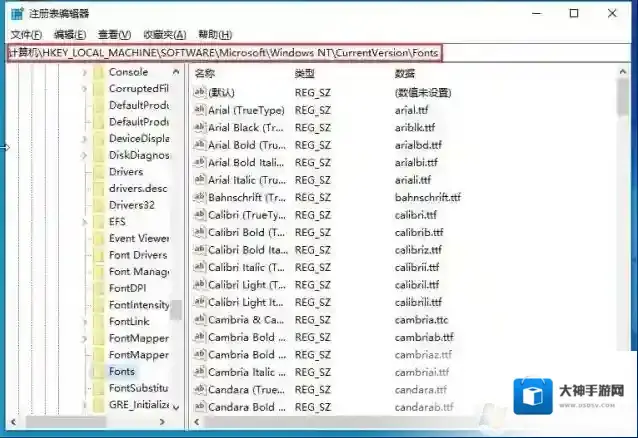Open the 文件(F) menu

26,35
